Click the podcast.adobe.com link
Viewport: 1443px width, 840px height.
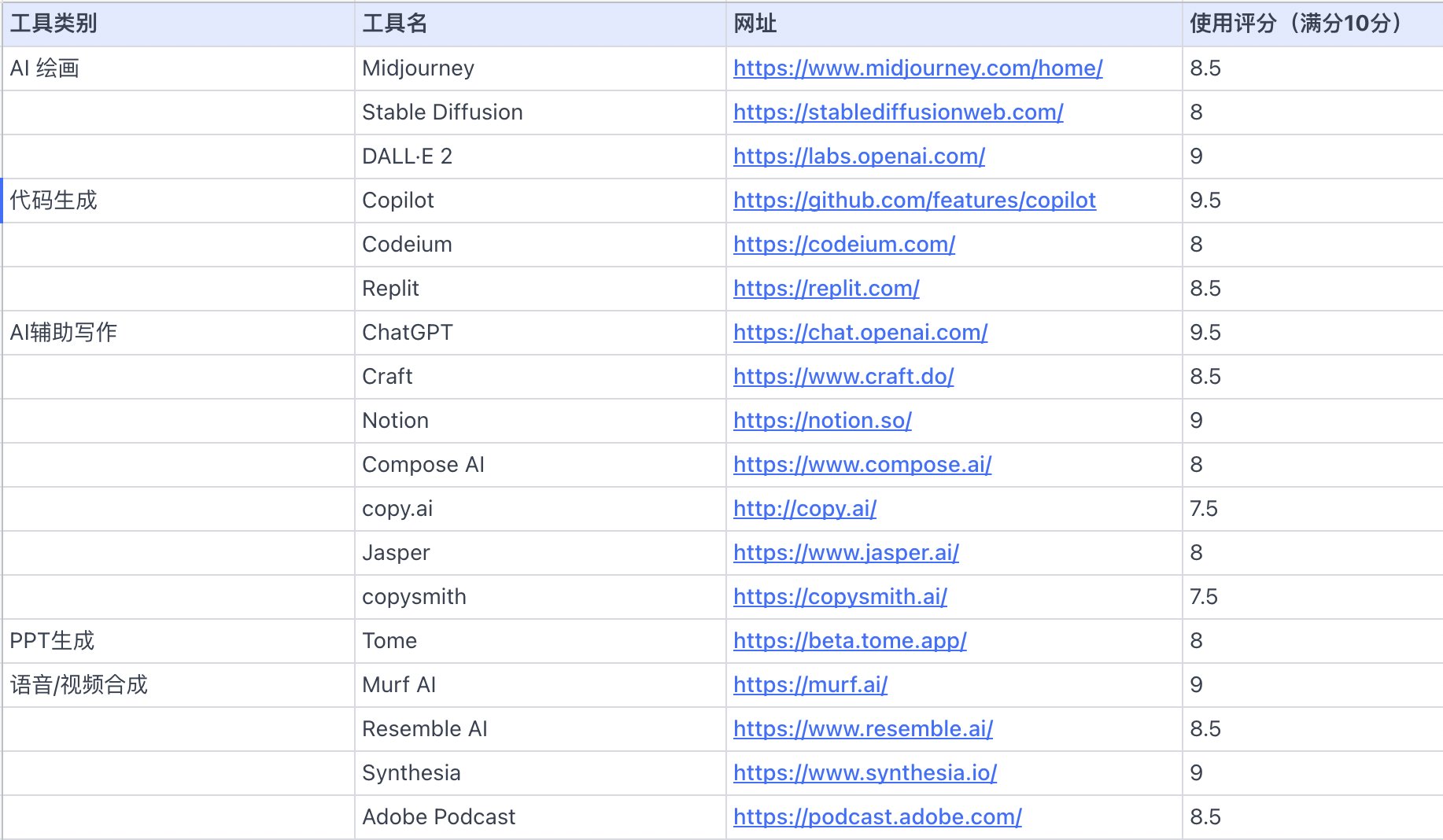[x=877, y=817]
